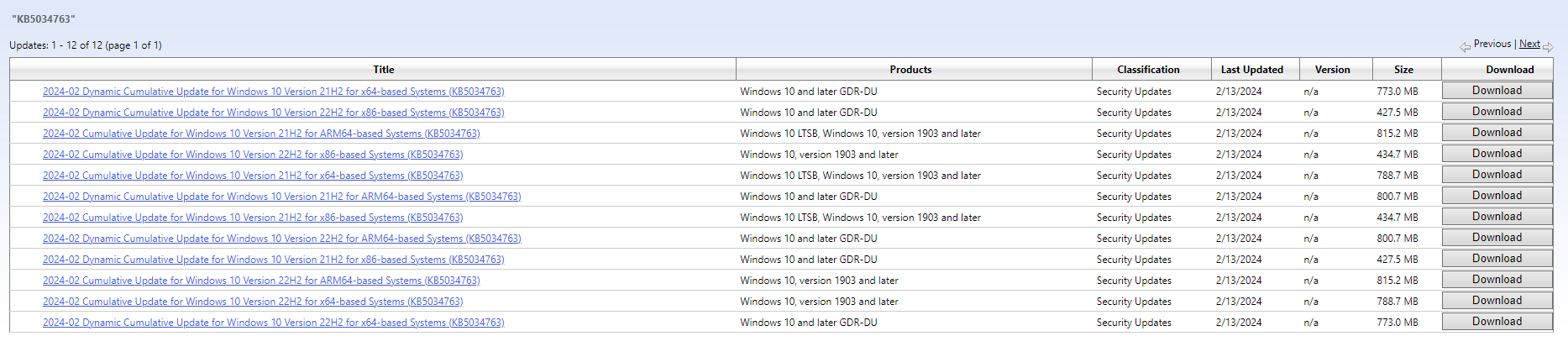Open Dynamic Cumulative Update 21H2 x64 link
The image size is (1568, 352).
point(273,92)
